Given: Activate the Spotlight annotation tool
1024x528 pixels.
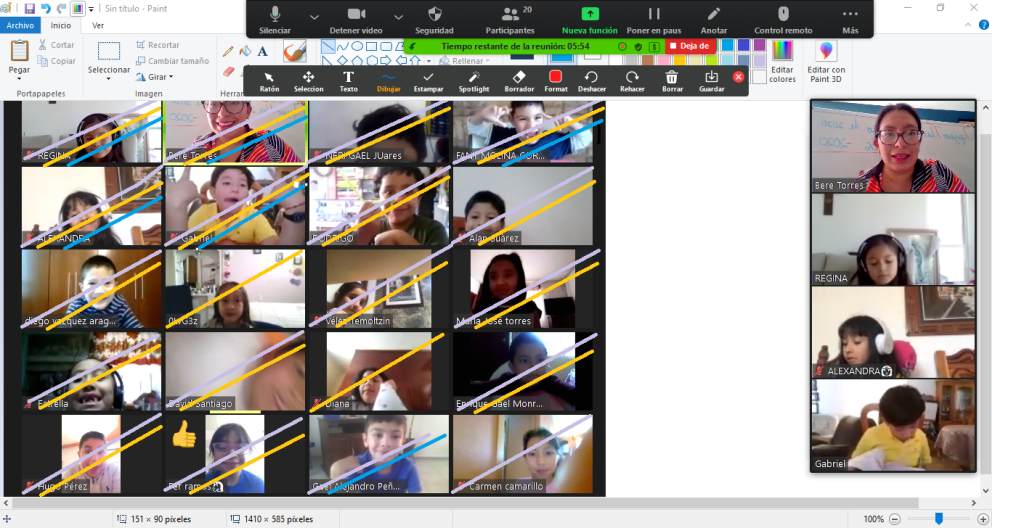Looking at the screenshot, I should click(x=474, y=80).
